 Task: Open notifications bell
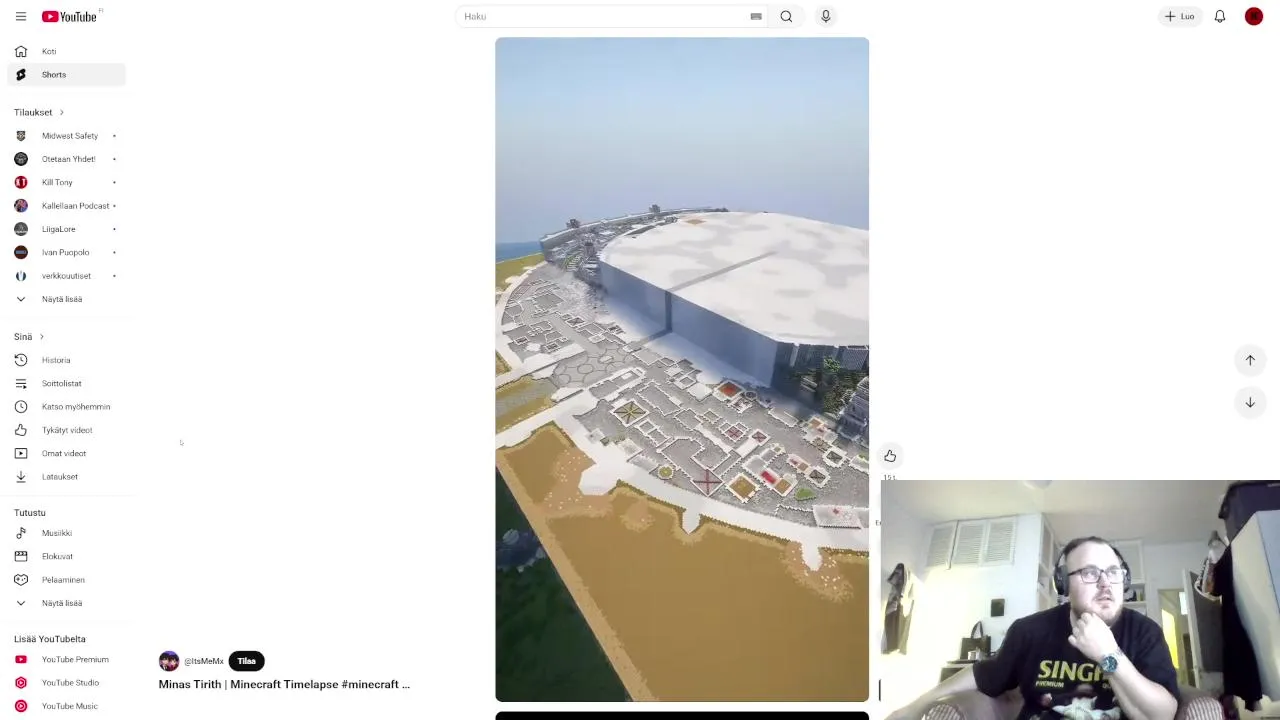point(1220,16)
